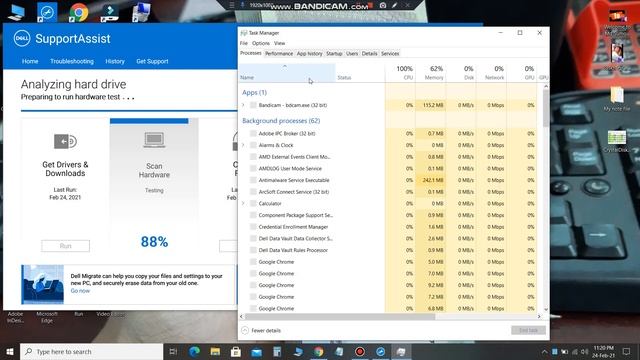
Task: Click Scan Hardware laptop icon
Action: click(x=154, y=140)
